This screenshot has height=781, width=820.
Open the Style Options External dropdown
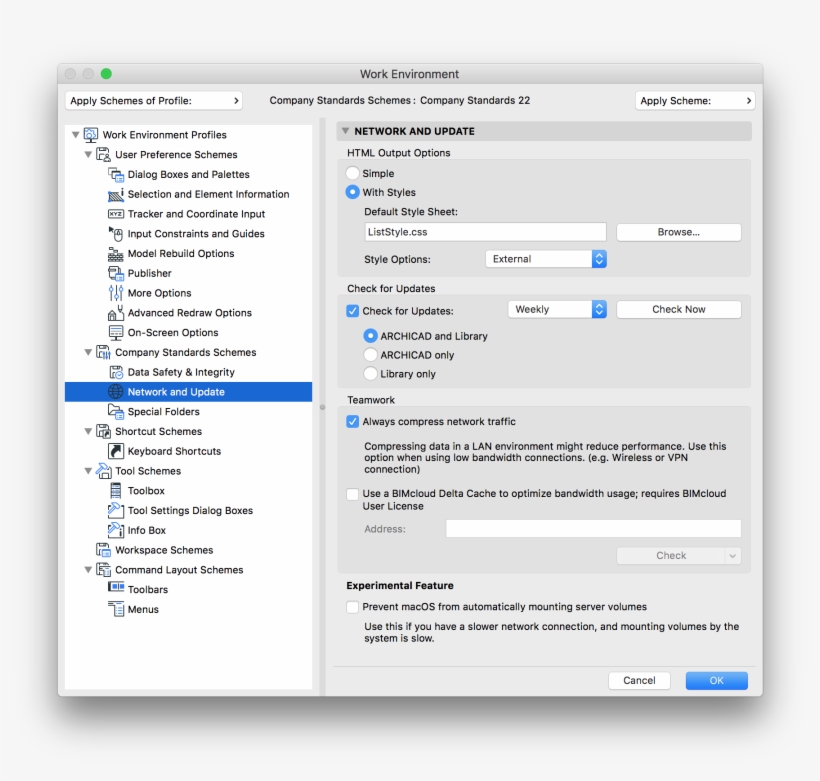545,258
